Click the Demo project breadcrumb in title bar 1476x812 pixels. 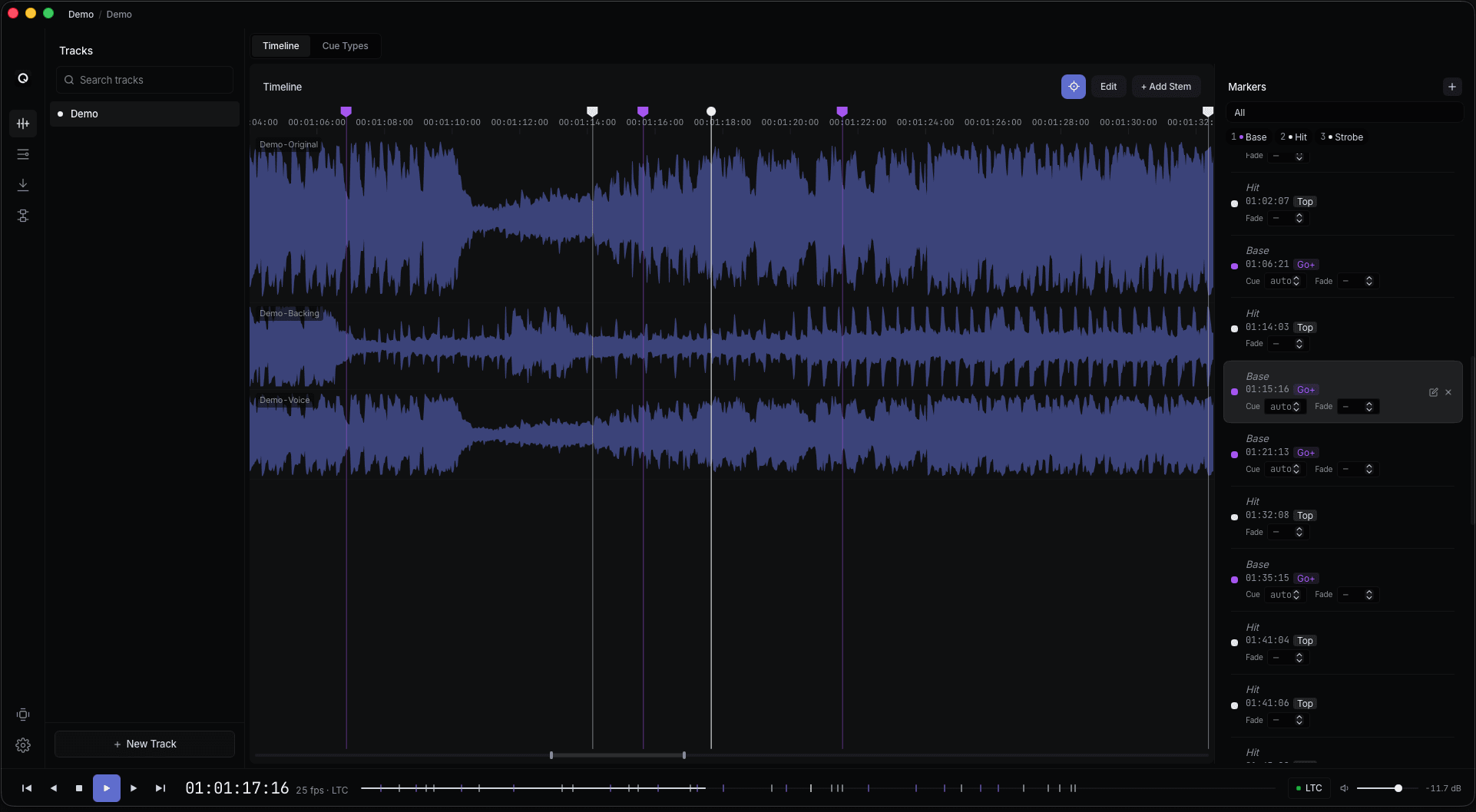[x=81, y=15]
